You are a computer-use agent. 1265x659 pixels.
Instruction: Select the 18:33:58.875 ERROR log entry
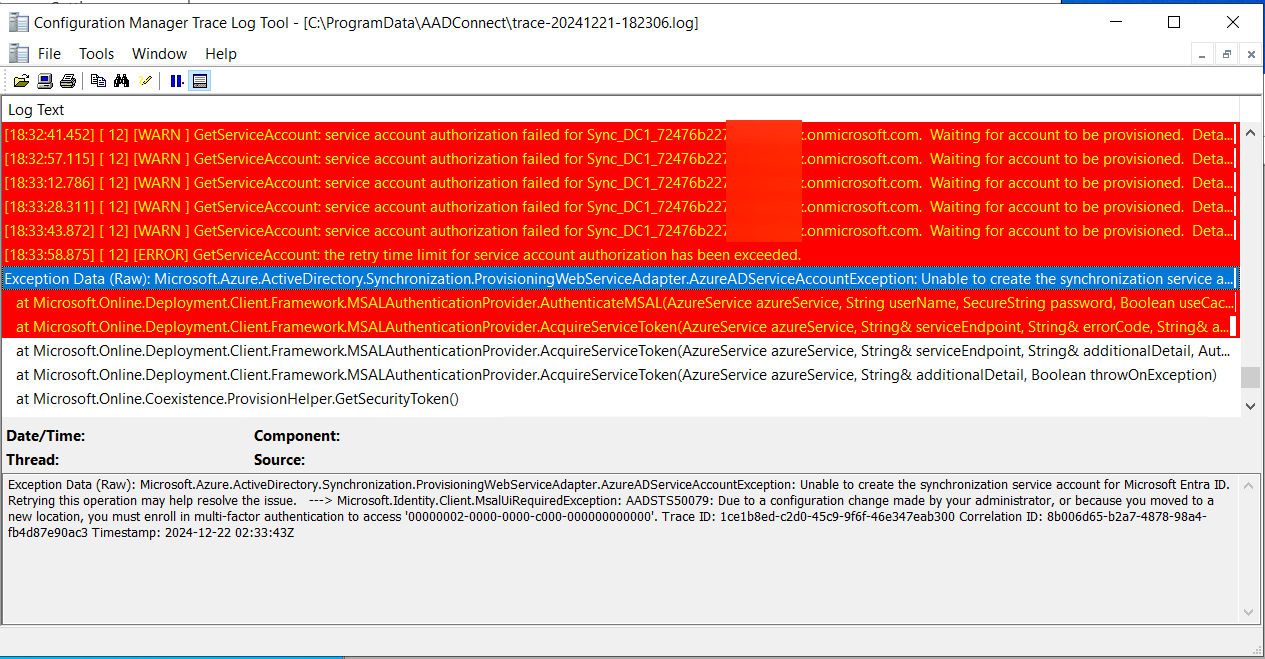point(400,255)
